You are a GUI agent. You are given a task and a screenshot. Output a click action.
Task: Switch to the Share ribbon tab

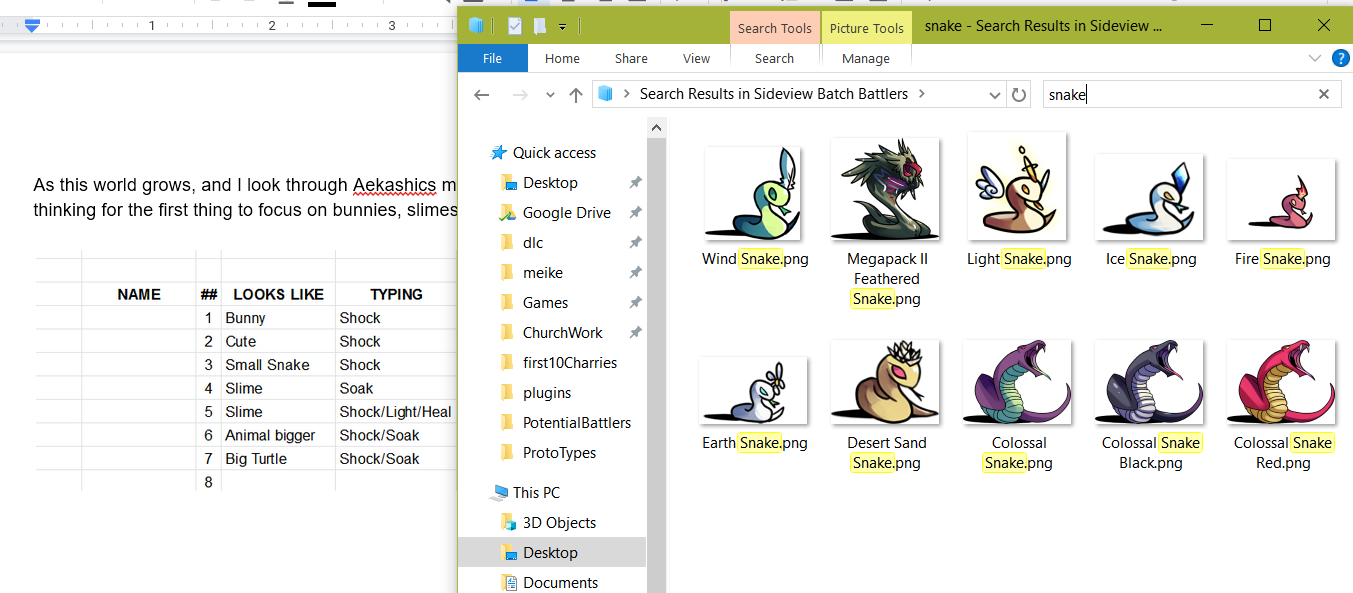[631, 59]
